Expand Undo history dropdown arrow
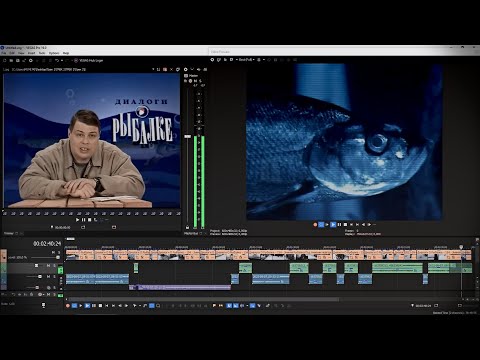Image resolution: width=480 pixels, height=360 pixels. click(62, 60)
